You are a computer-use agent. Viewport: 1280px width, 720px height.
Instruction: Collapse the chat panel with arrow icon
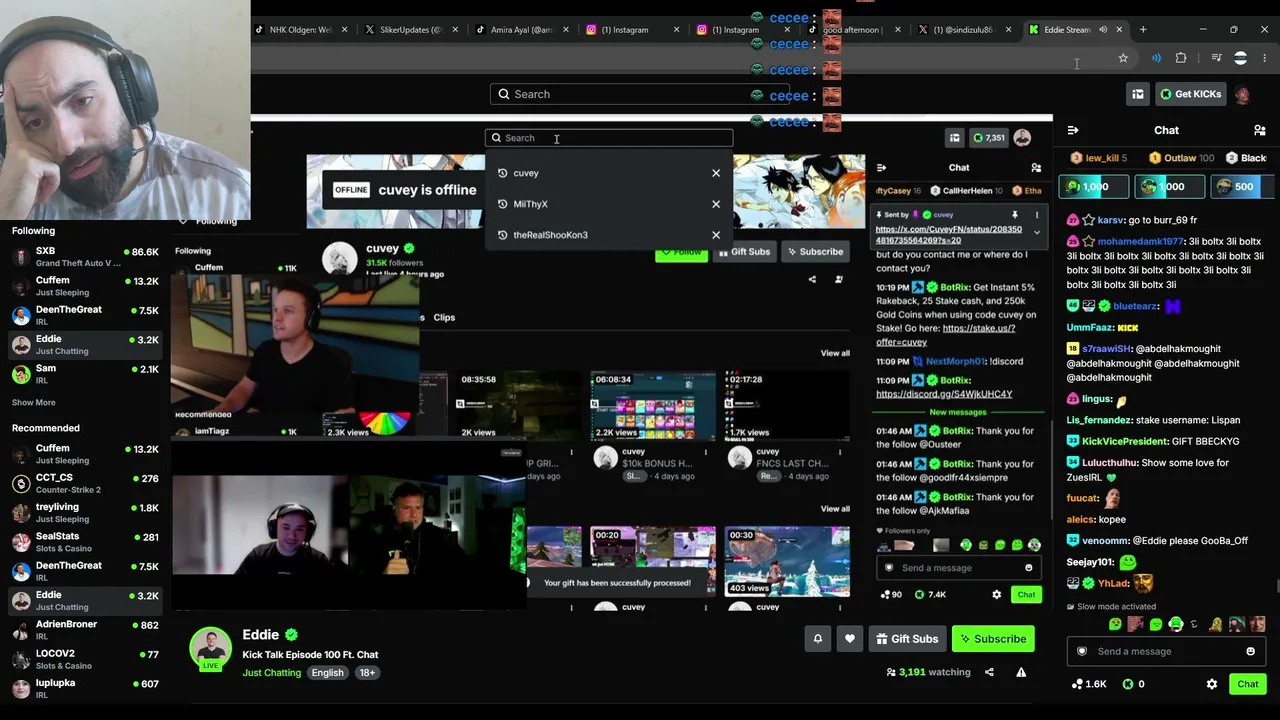pyautogui.click(x=1073, y=130)
